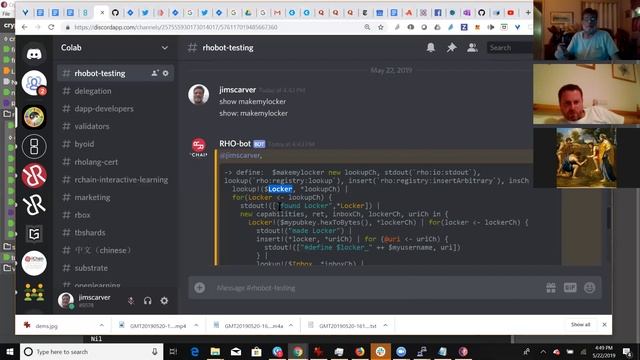640x360 pixels.
Task: Click Show all downloads
Action: pos(580,324)
